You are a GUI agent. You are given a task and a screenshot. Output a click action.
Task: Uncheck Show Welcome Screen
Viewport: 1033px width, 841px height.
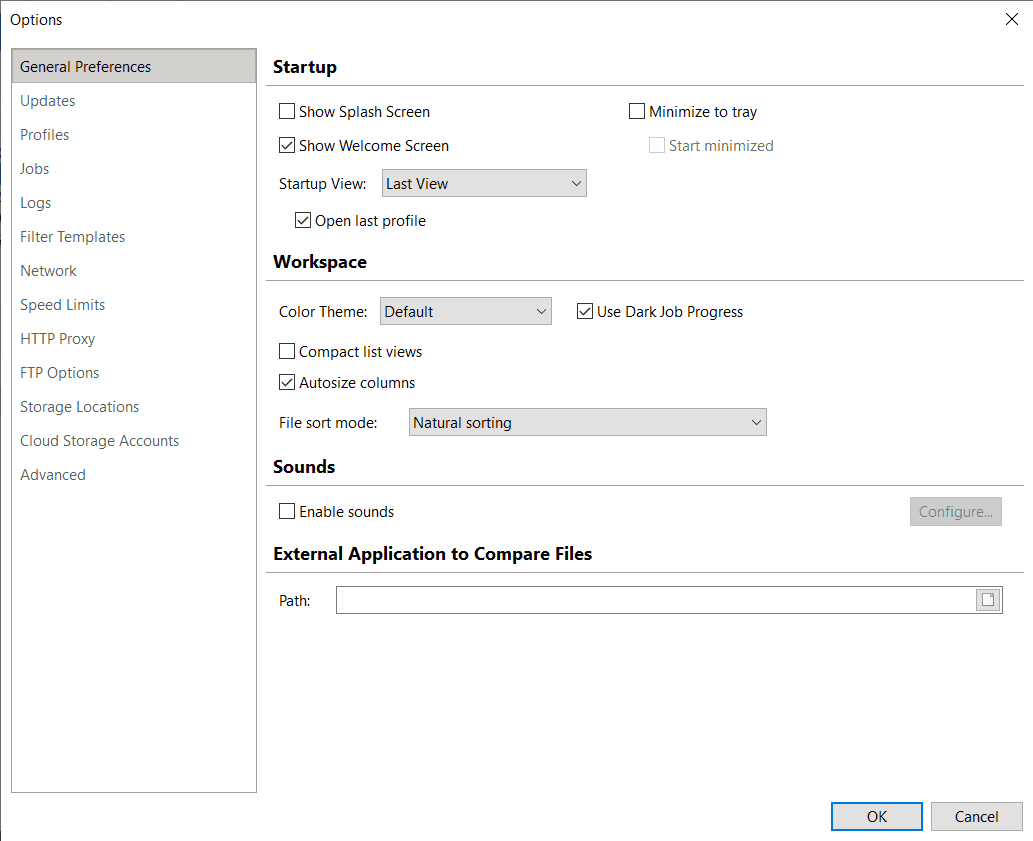[287, 146]
